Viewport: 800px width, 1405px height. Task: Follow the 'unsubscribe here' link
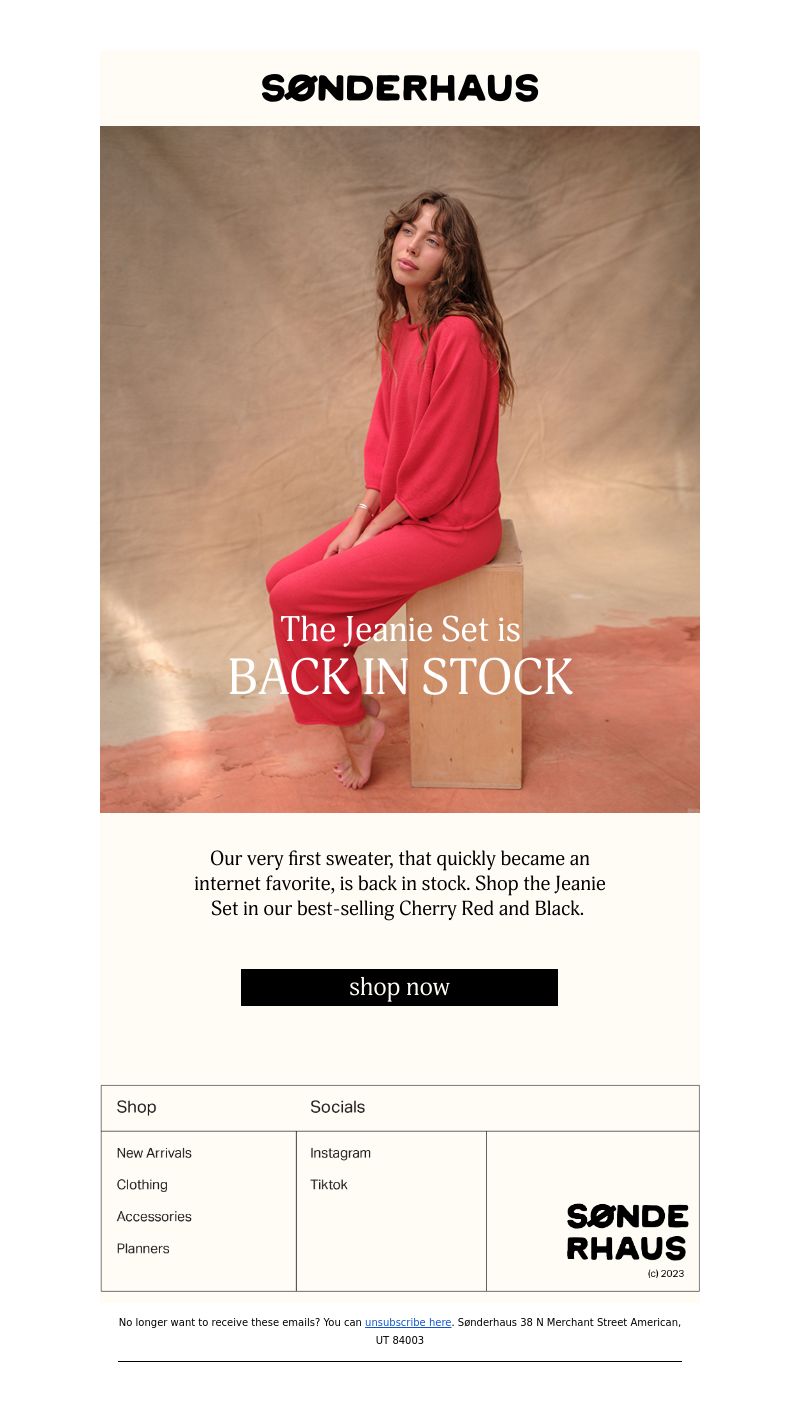(x=408, y=1322)
